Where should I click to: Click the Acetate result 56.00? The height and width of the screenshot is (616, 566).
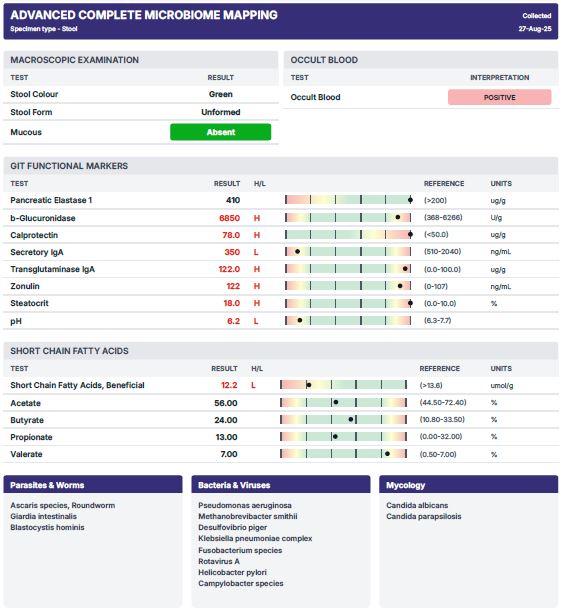[x=226, y=403]
